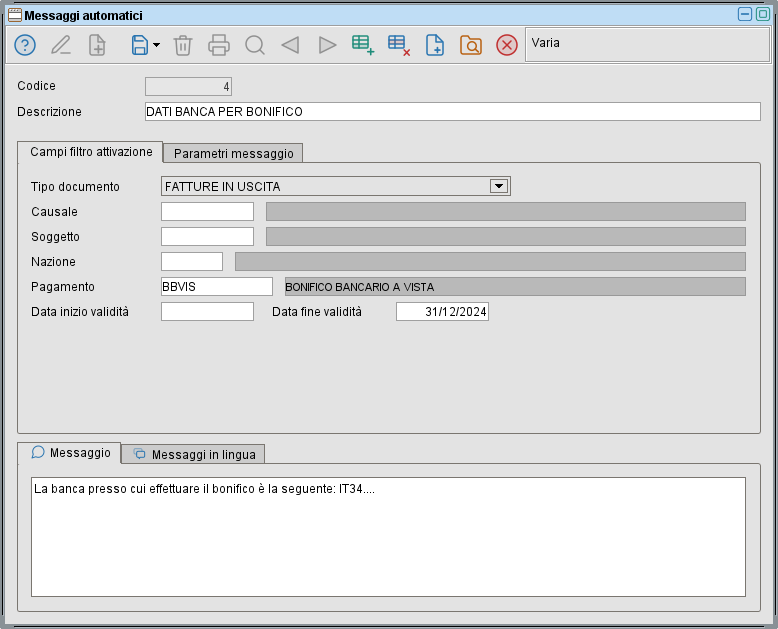The image size is (778, 629).
Task: Click the Soggetto code input field
Action: point(207,237)
